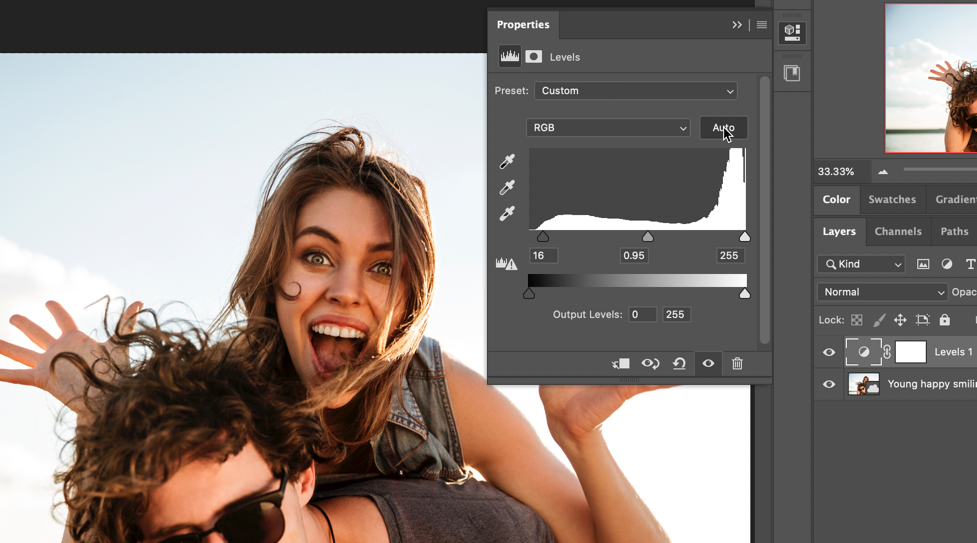Pick the black point eyedropper

click(507, 162)
